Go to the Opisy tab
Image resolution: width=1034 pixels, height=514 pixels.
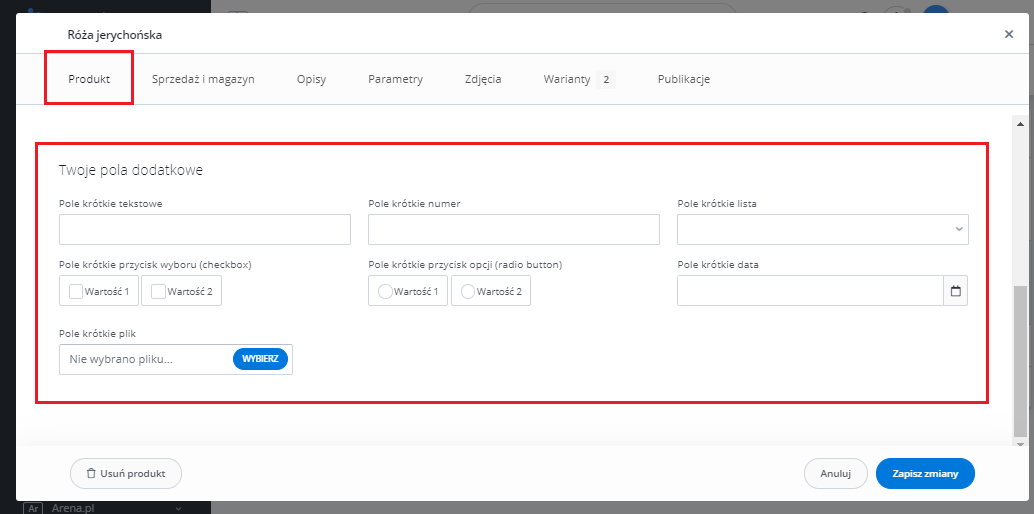[x=311, y=80]
